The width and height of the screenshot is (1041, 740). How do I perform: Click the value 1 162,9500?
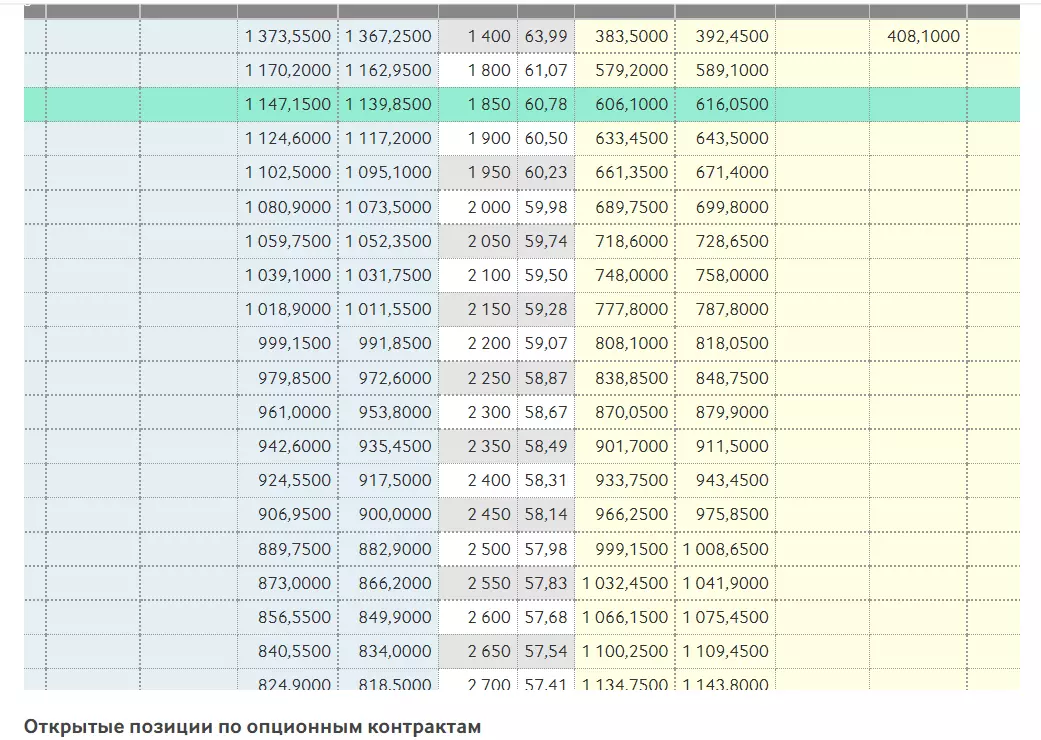[388, 70]
